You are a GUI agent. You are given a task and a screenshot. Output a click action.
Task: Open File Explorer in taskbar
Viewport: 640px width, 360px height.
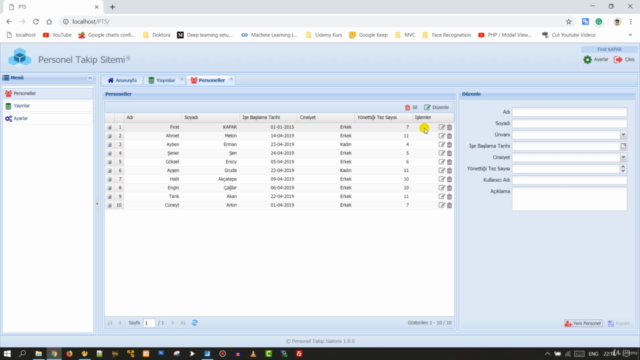(38, 353)
